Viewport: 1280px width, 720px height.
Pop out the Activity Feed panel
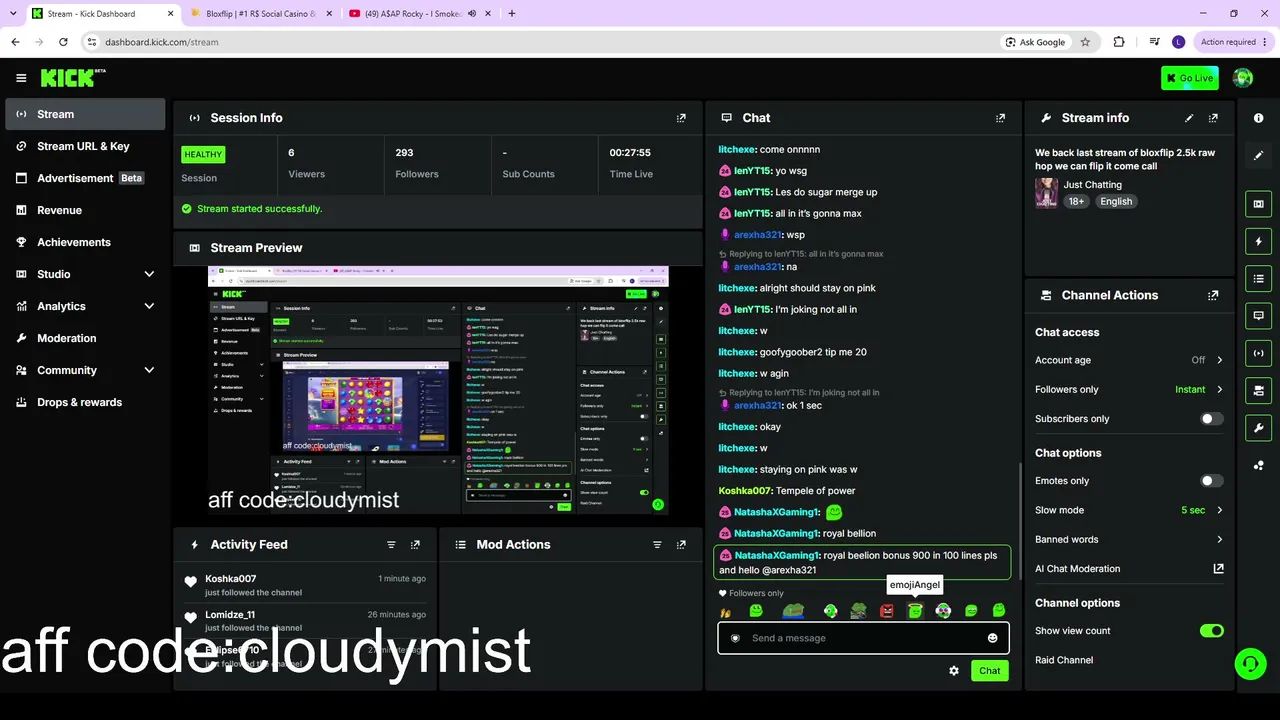click(415, 545)
